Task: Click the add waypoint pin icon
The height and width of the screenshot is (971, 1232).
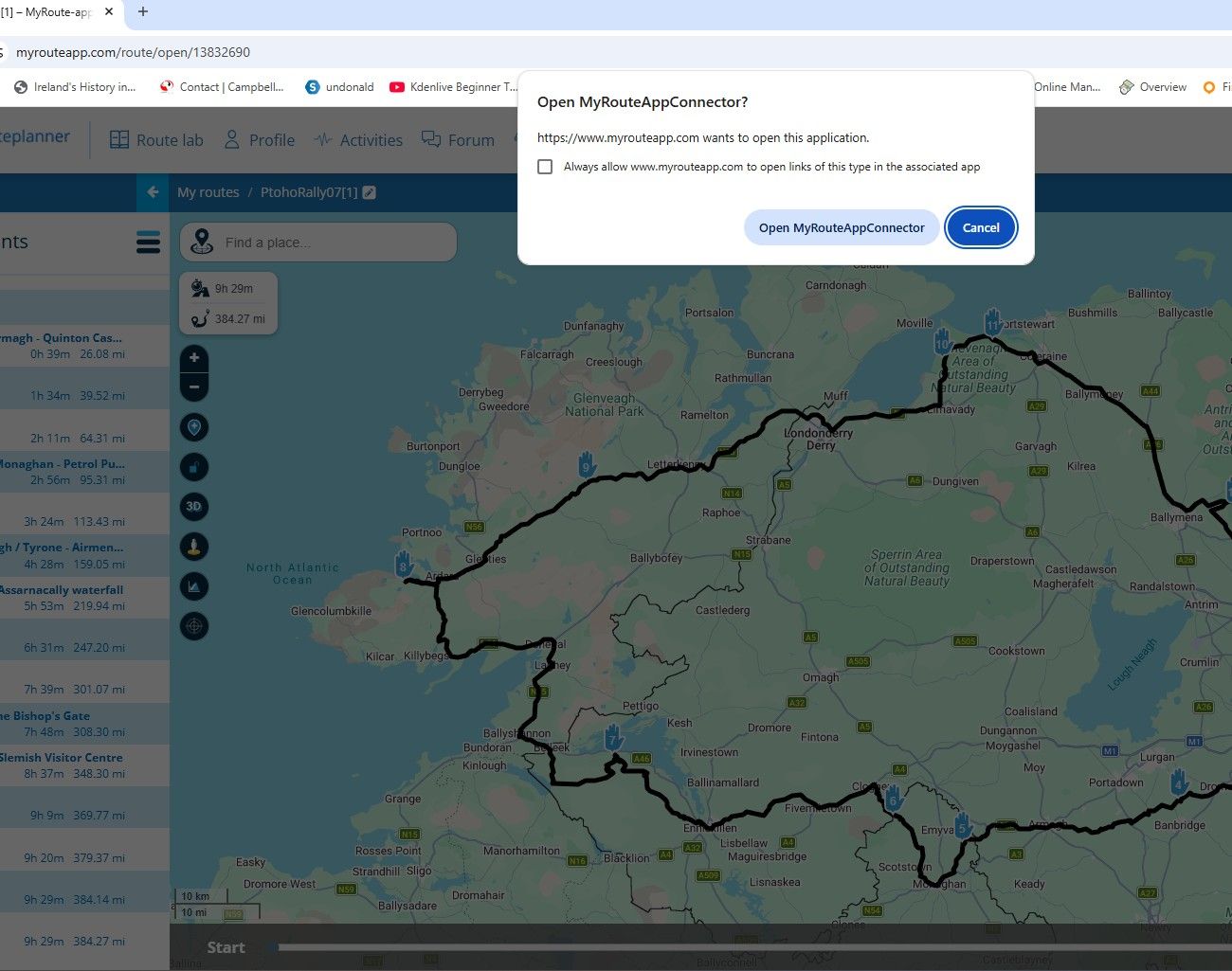Action: 194,427
